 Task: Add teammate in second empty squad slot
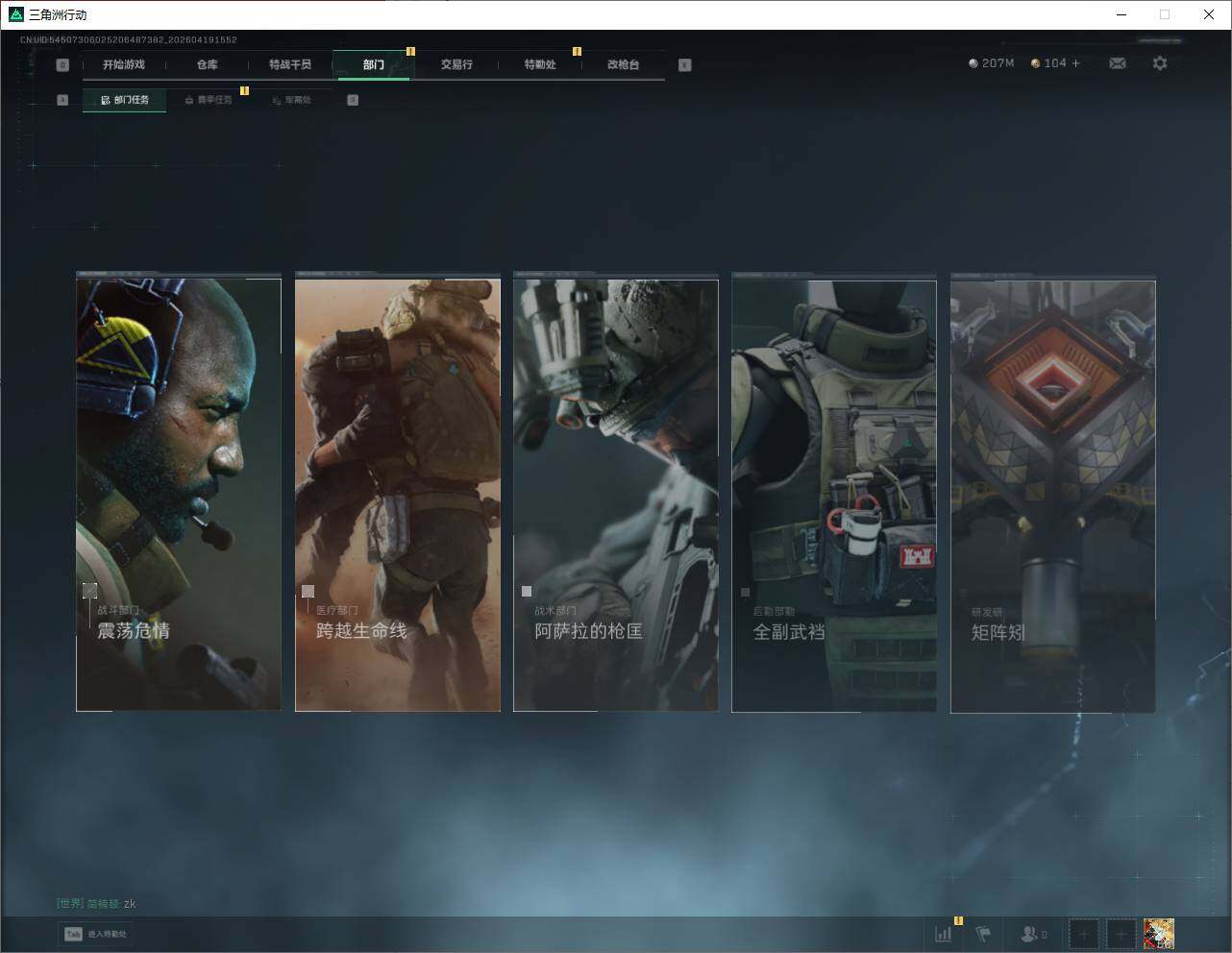pos(1121,933)
